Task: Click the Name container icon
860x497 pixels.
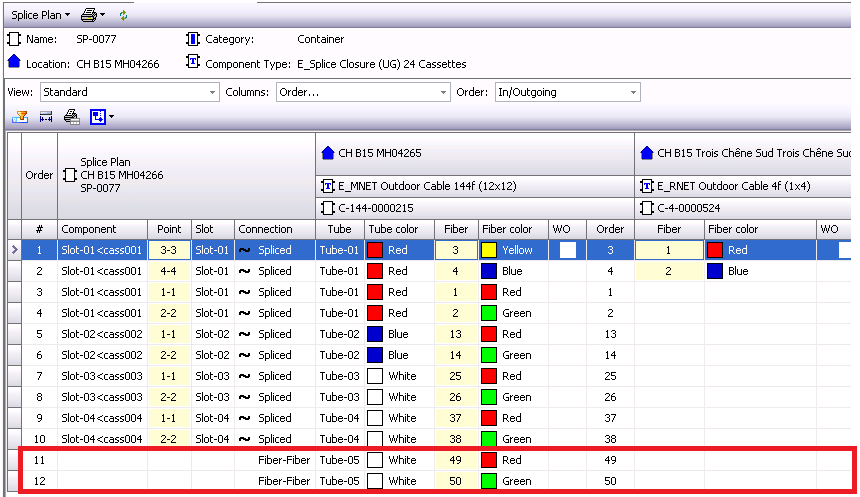Action: pos(14,39)
